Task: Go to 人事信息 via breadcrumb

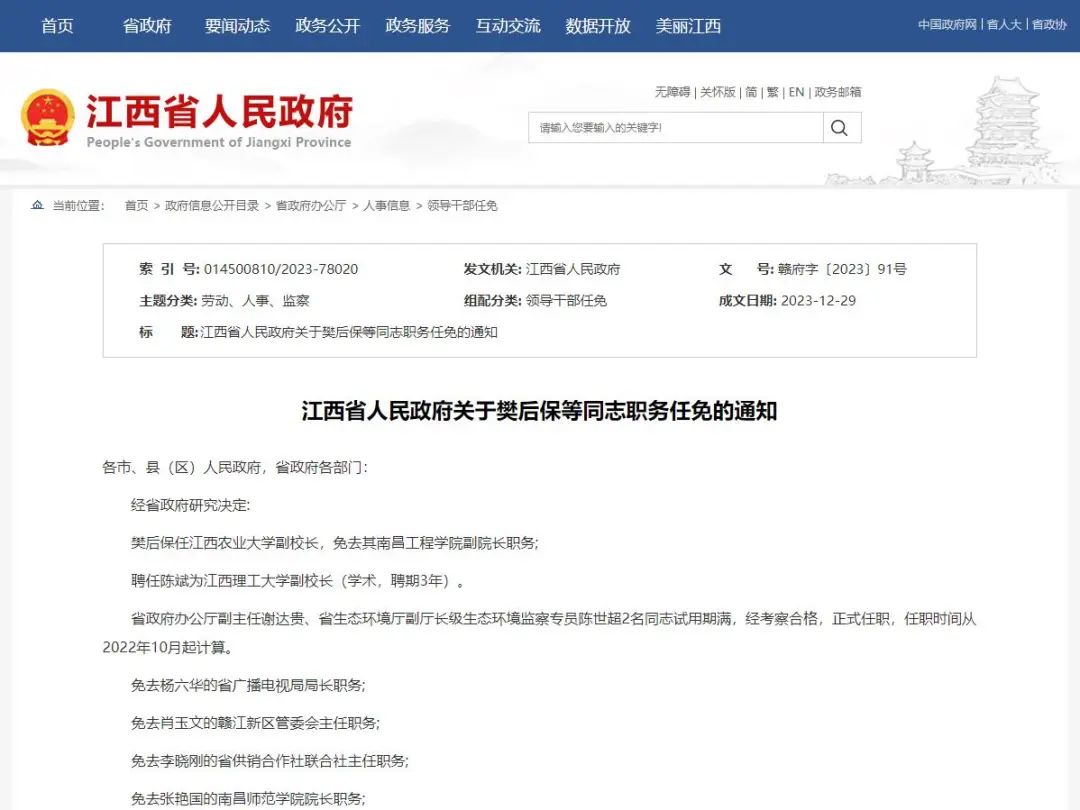Action: click(x=386, y=205)
